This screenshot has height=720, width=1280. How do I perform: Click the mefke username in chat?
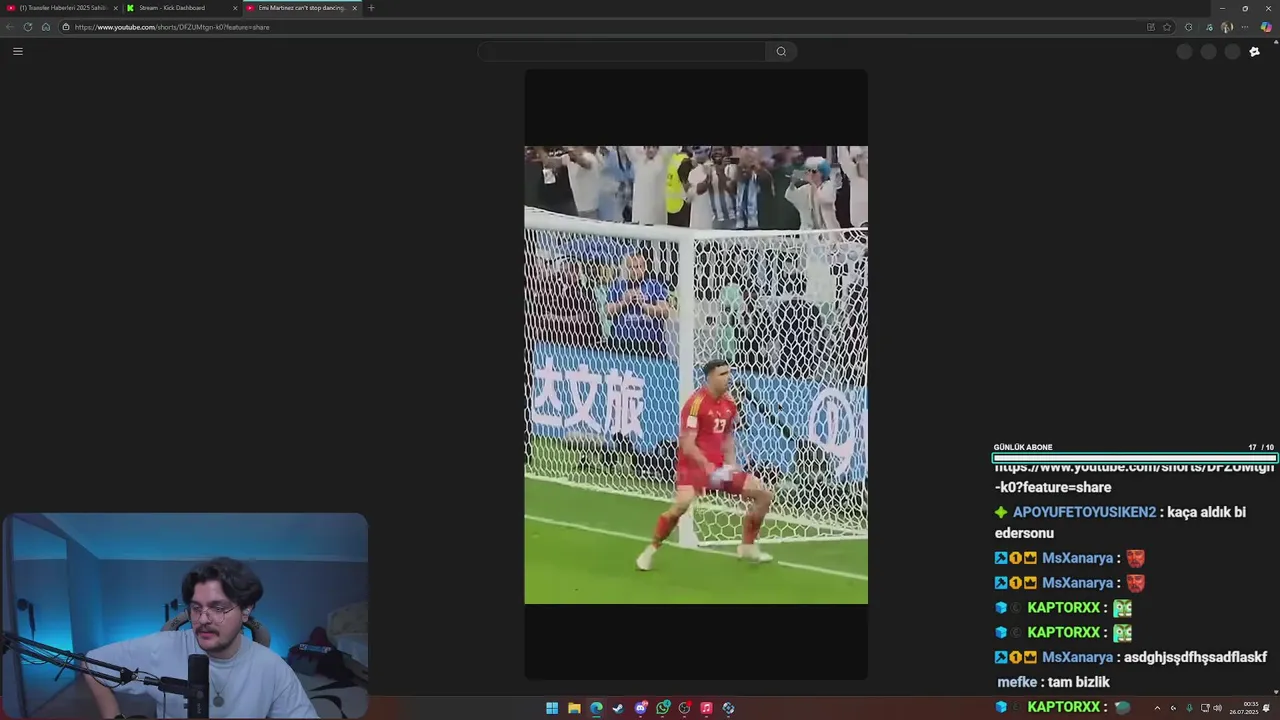1017,682
